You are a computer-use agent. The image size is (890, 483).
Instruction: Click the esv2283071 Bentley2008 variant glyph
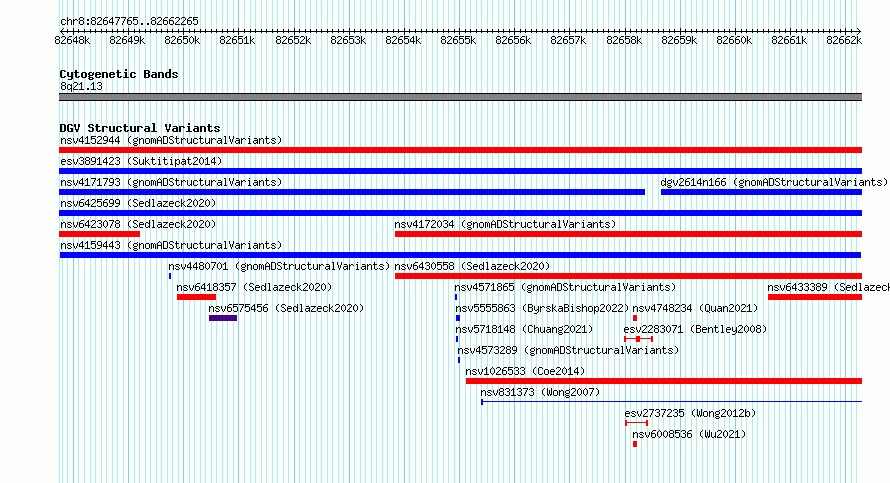pyautogui.click(x=639, y=339)
